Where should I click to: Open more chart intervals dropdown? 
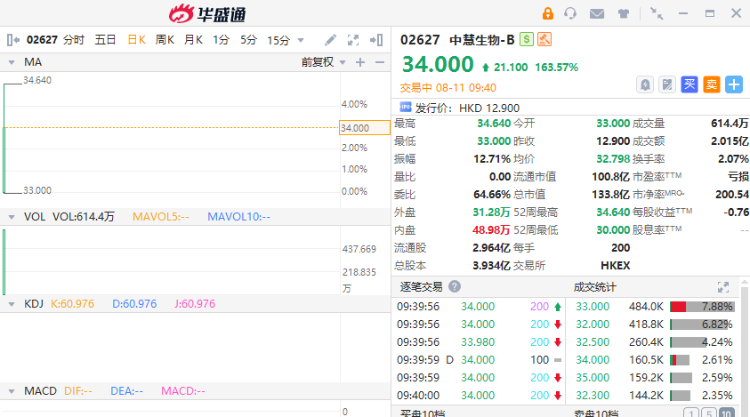(301, 40)
